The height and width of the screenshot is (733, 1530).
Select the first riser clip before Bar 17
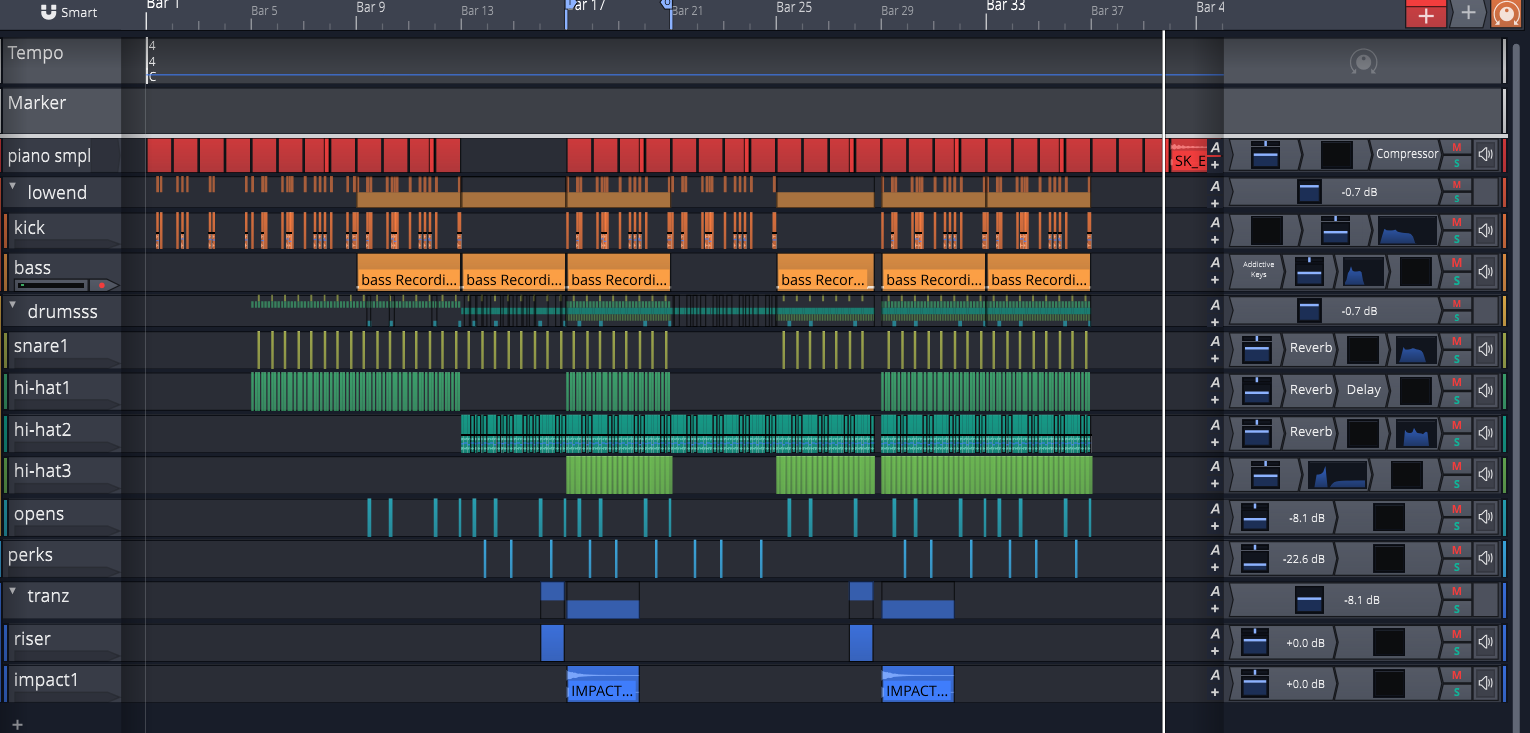click(552, 642)
